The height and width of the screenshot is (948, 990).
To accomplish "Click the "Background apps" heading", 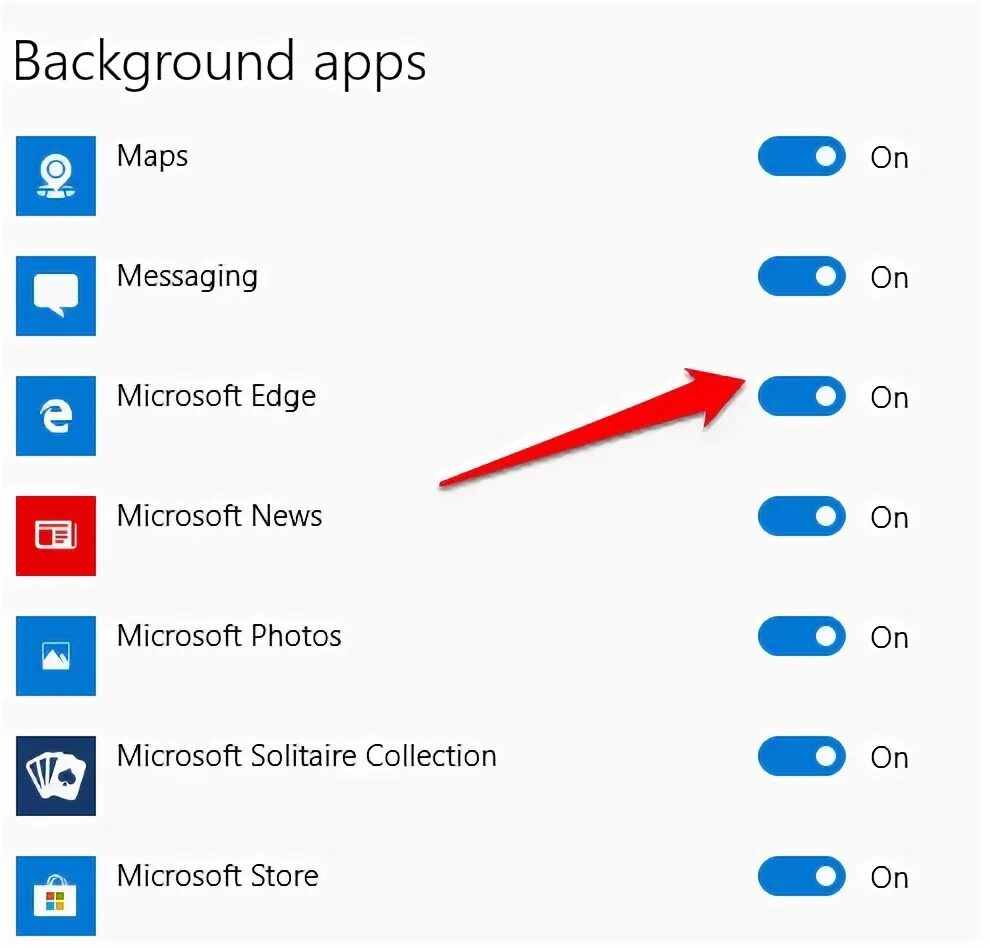I will (x=220, y=65).
